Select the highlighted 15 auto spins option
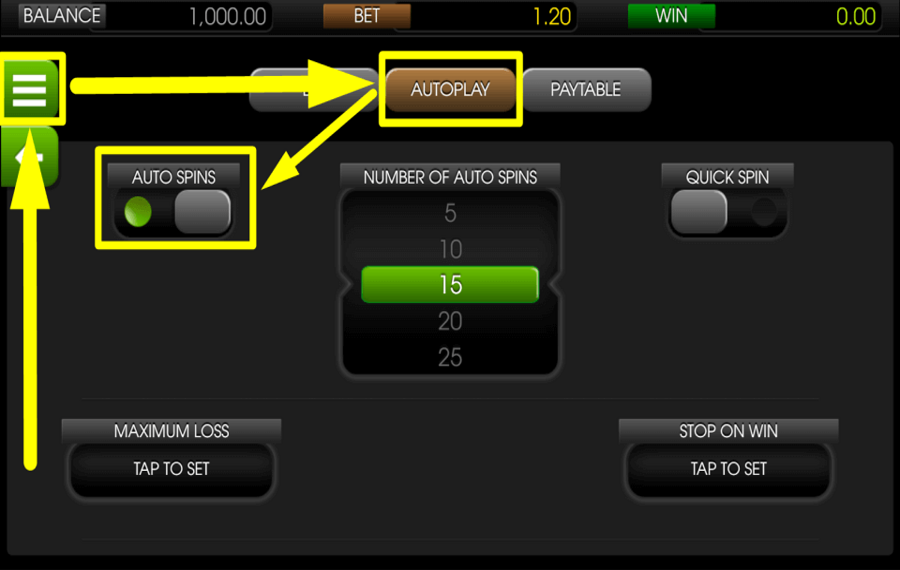Viewport: 900px width, 570px height. 451,285
